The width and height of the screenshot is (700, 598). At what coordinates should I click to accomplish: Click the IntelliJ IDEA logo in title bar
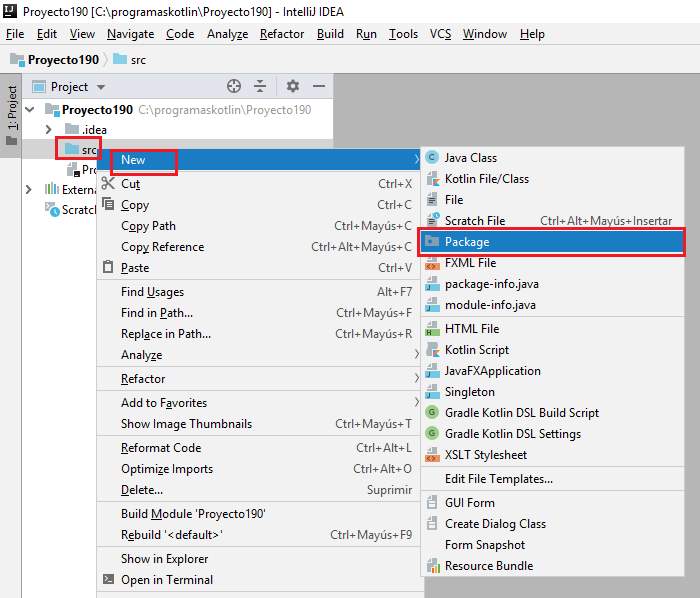coord(9,11)
